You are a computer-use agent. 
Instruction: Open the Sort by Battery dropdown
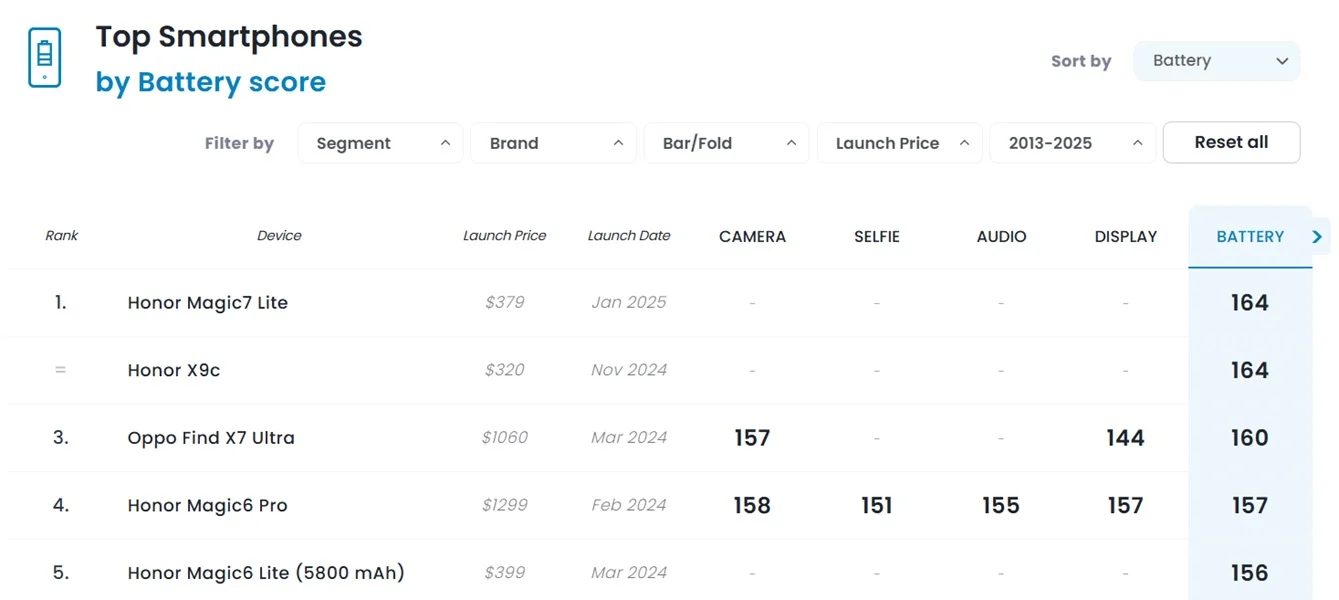1215,61
